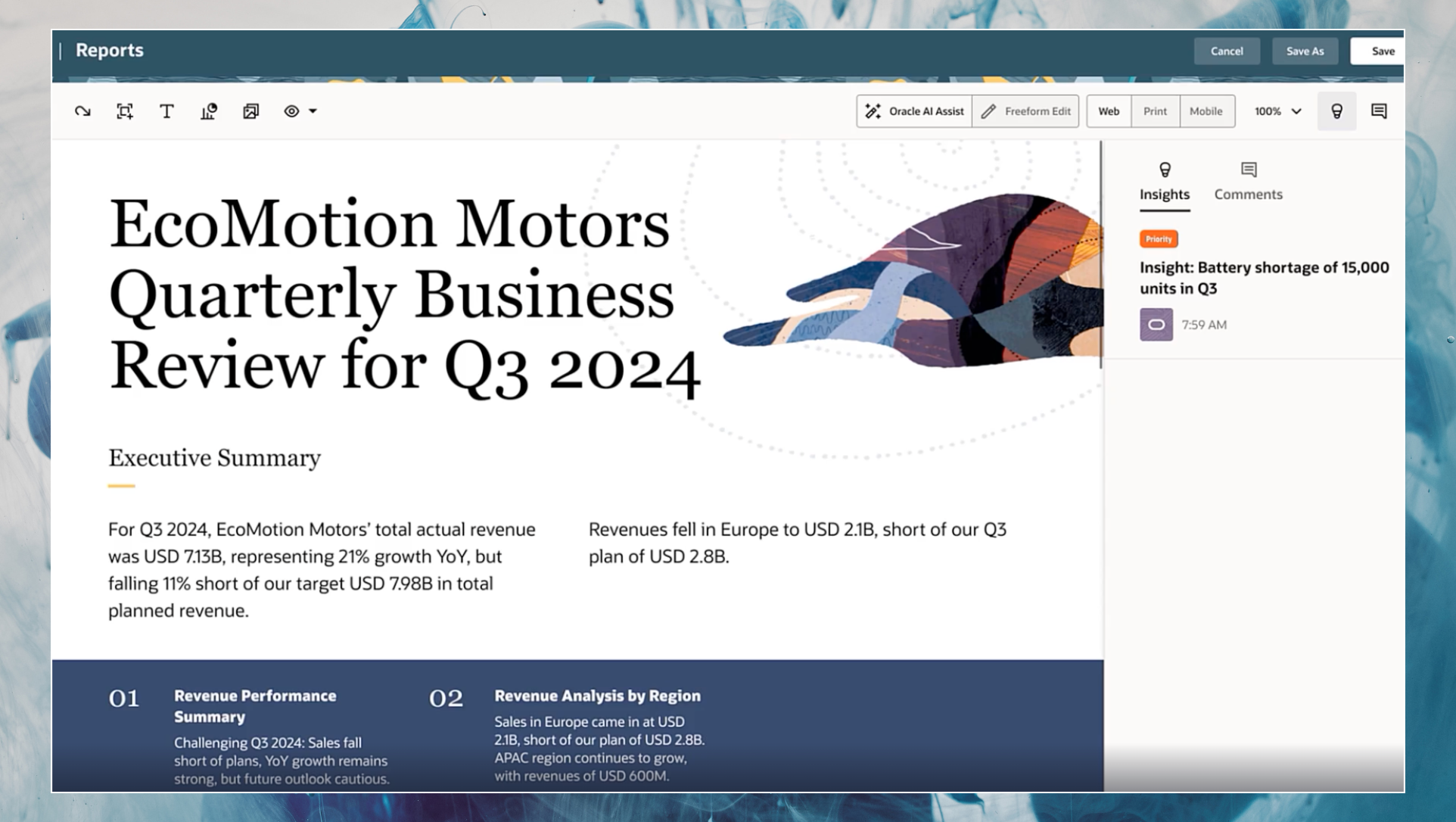Screen dimensions: 1456x822
Task: Click the Challenging Q3 2024 description text
Action: [282, 761]
